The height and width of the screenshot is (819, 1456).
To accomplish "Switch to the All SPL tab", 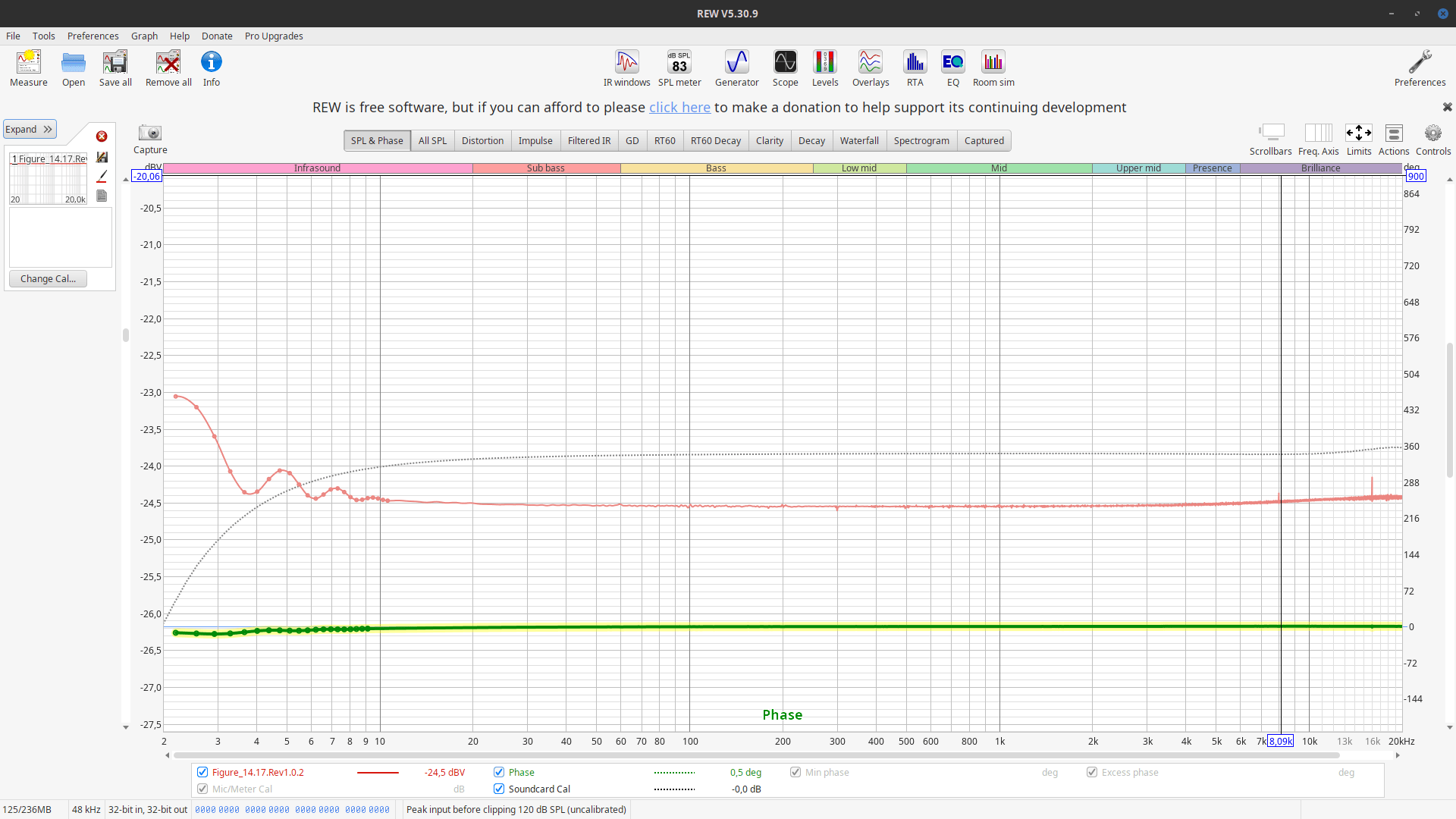I will pos(432,140).
